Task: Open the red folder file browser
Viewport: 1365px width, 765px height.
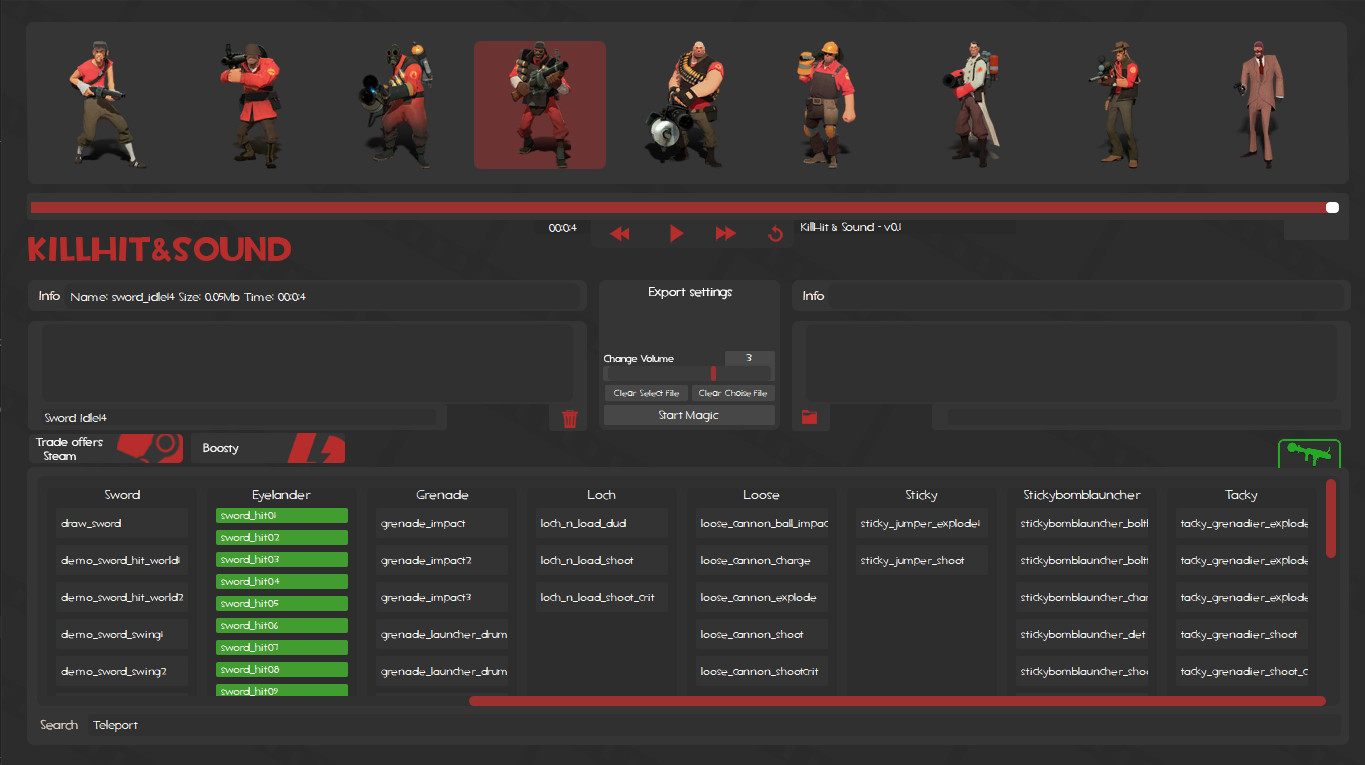Action: pyautogui.click(x=811, y=418)
